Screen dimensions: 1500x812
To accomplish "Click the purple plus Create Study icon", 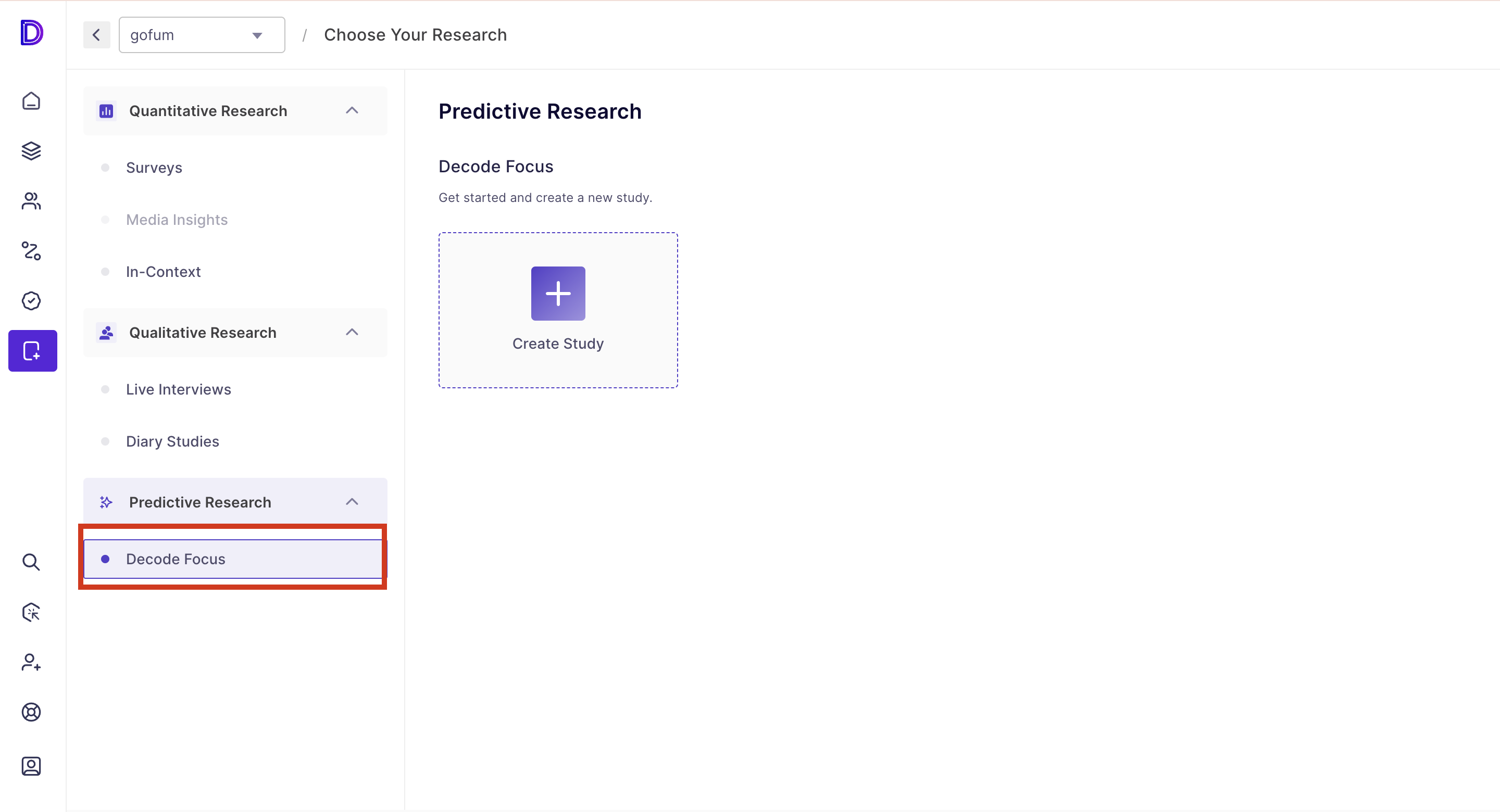I will click(x=558, y=294).
